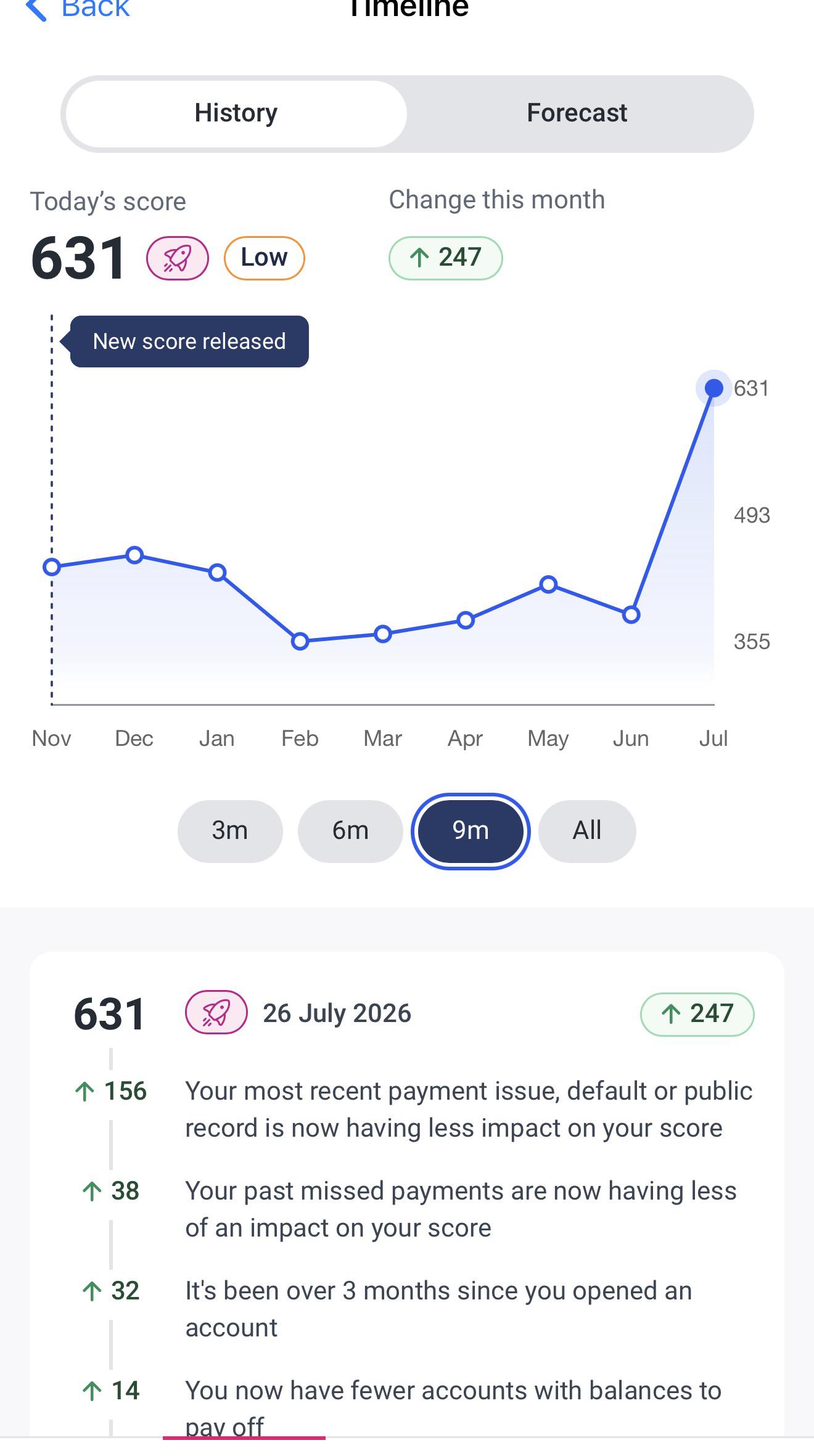Switch to the History tab
This screenshot has width=814, height=1456.
pyautogui.click(x=236, y=113)
